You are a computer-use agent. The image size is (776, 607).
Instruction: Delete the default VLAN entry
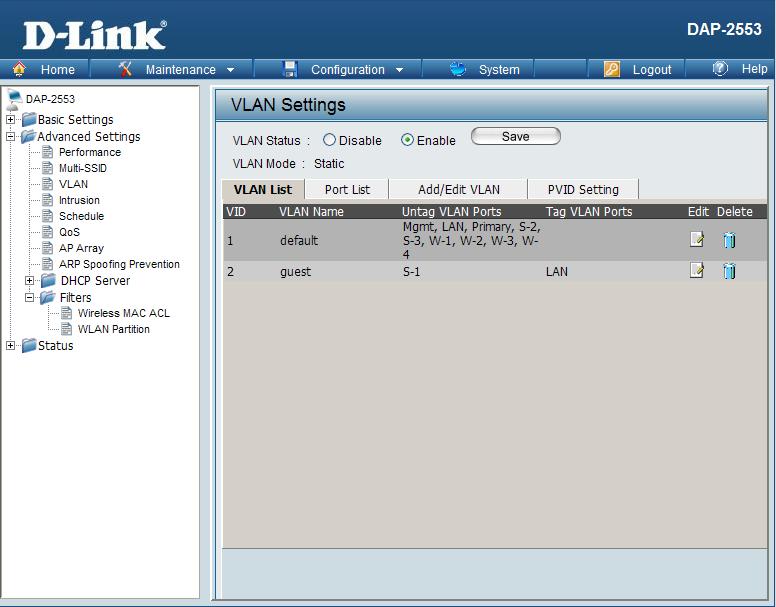tap(729, 240)
